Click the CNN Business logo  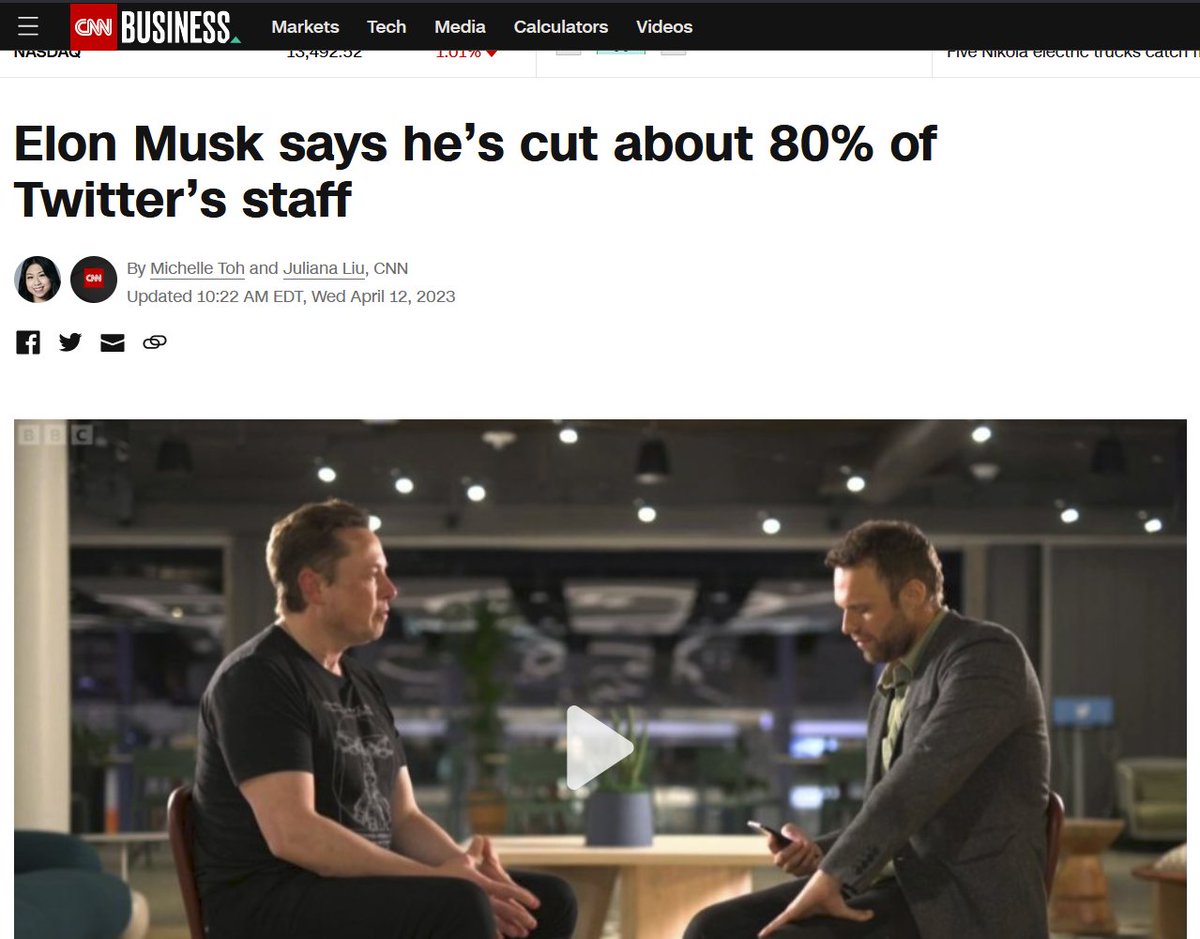156,27
